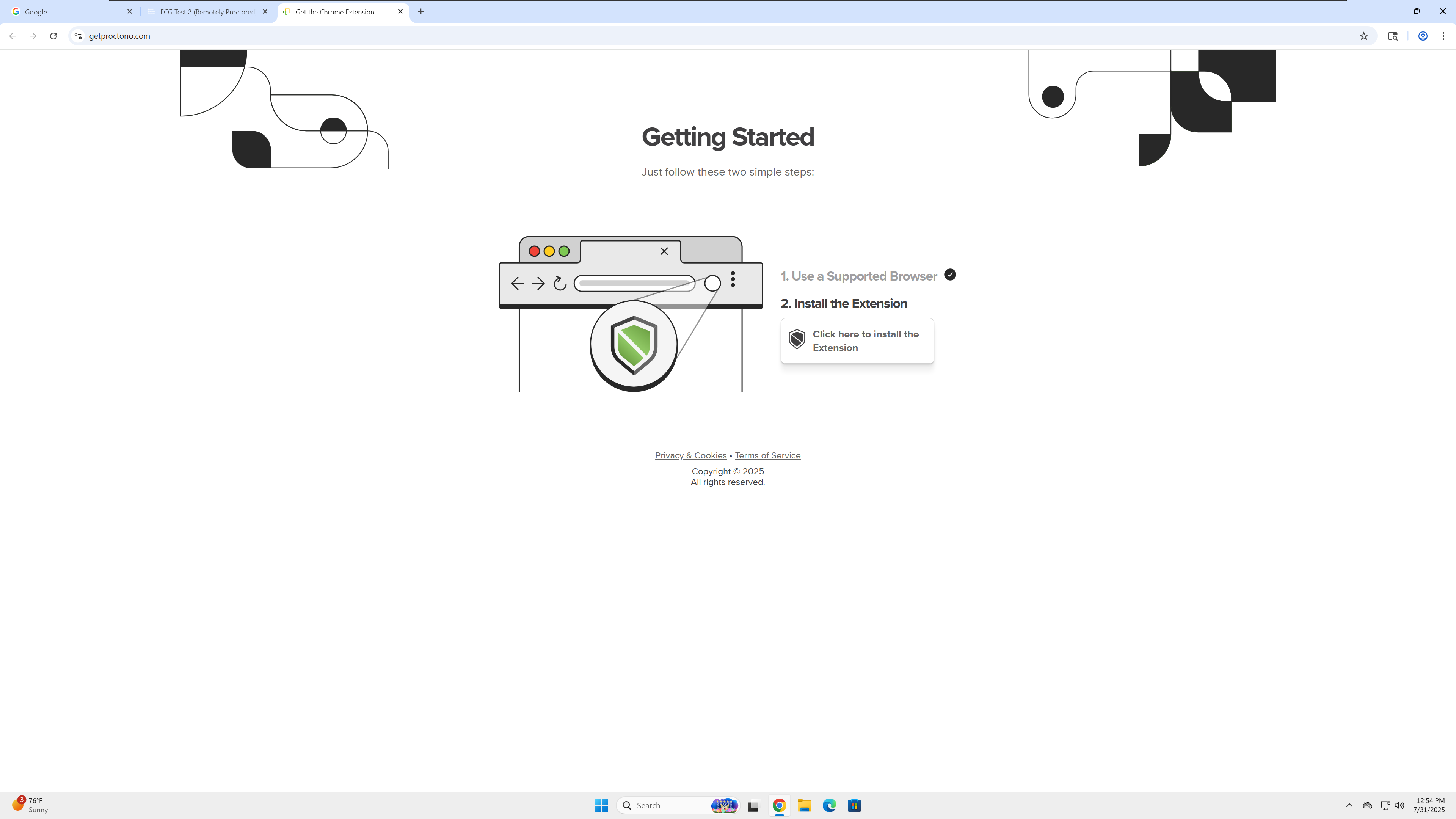Click the 'Copyright © 2025' text

(x=728, y=471)
